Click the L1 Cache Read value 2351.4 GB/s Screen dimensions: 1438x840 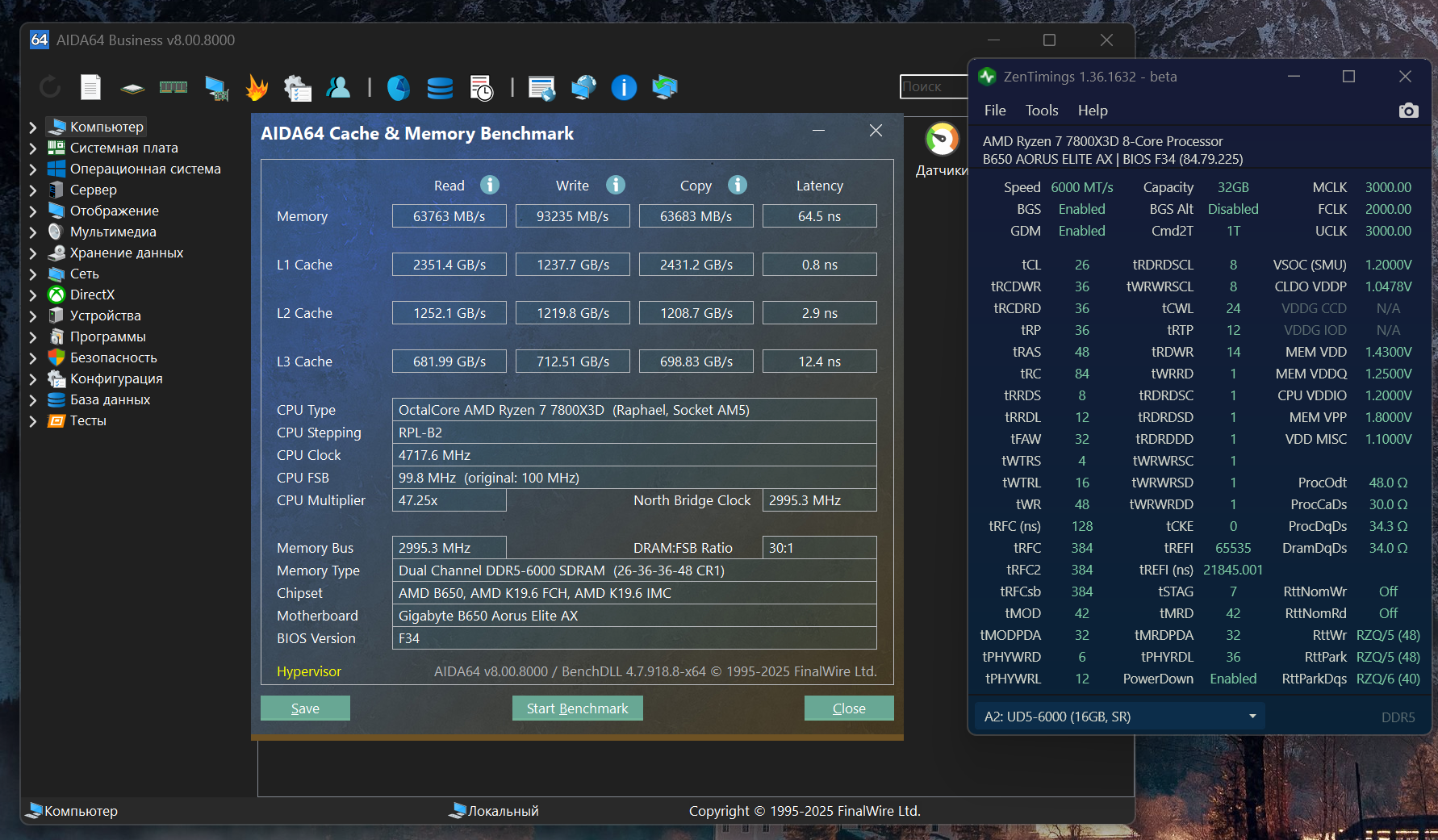coord(449,265)
